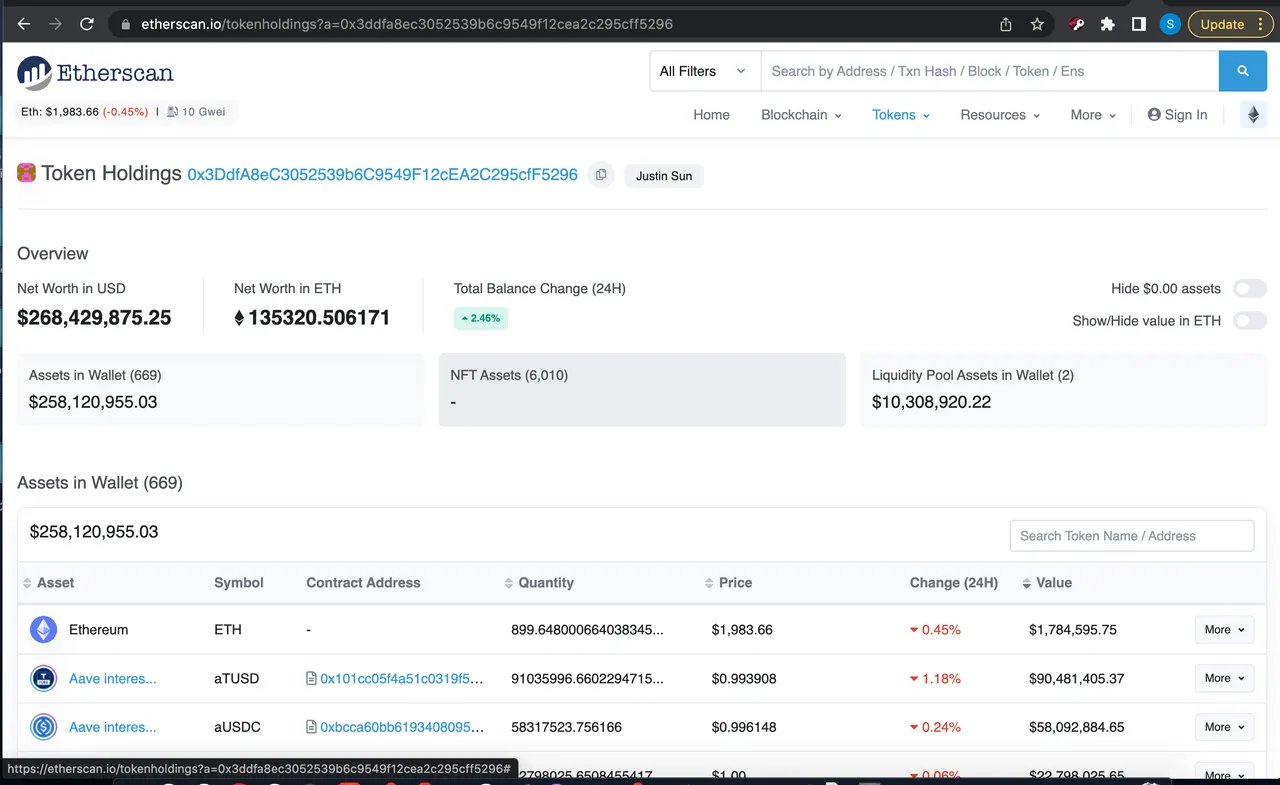Reload the page with the refresh icon
The height and width of the screenshot is (785, 1280).
(87, 24)
